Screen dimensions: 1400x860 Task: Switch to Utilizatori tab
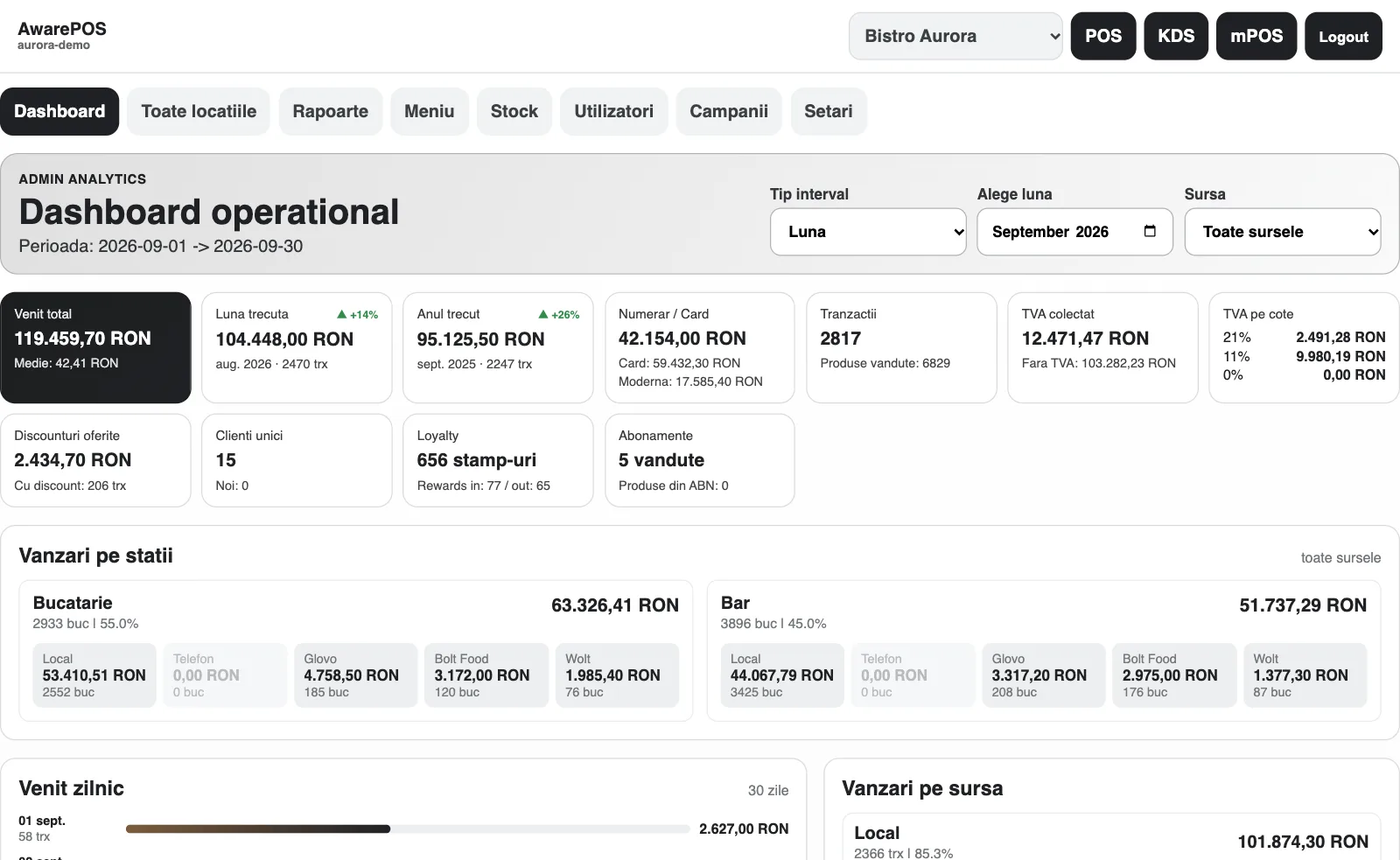[x=613, y=111]
